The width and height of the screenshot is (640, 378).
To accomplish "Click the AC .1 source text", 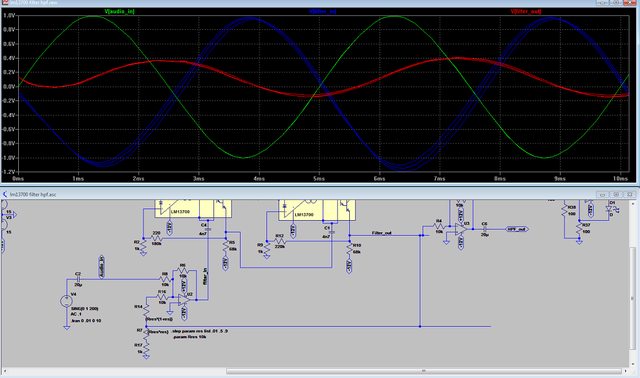I will [76, 314].
